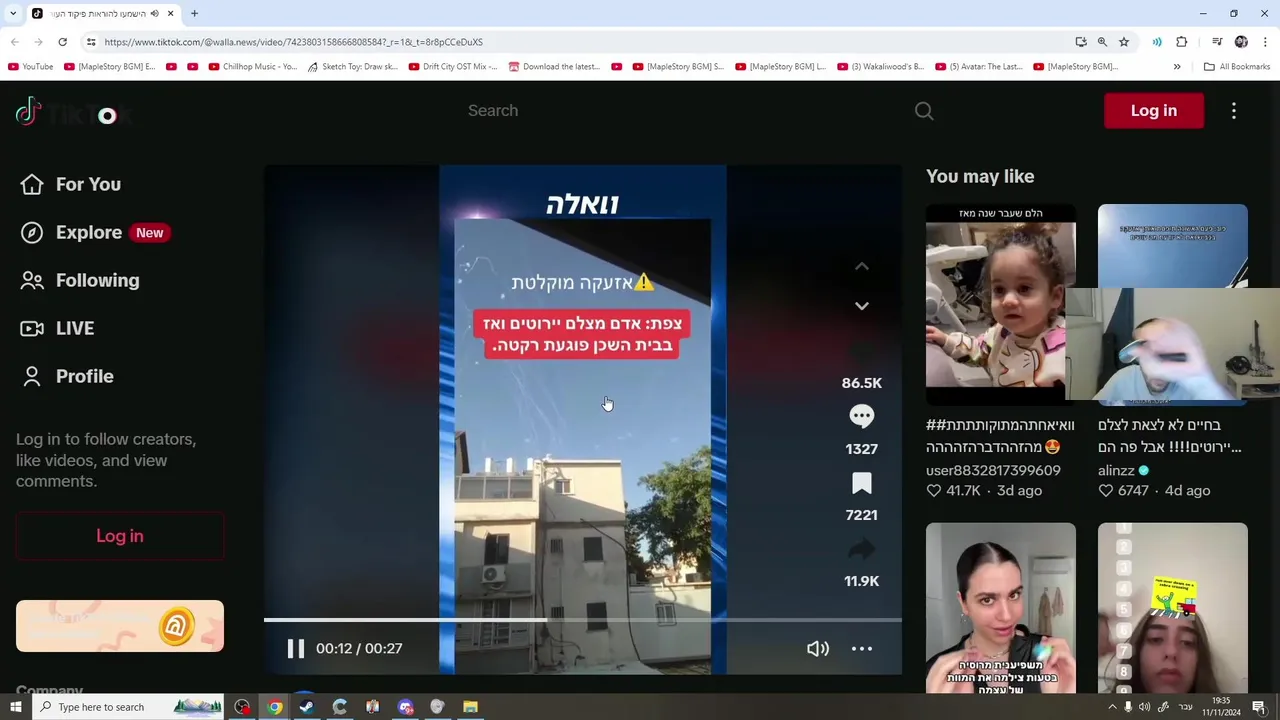Screen dimensions: 1280x720
Task: Expand the hidden bookmarks chevron
Action: click(x=1177, y=67)
